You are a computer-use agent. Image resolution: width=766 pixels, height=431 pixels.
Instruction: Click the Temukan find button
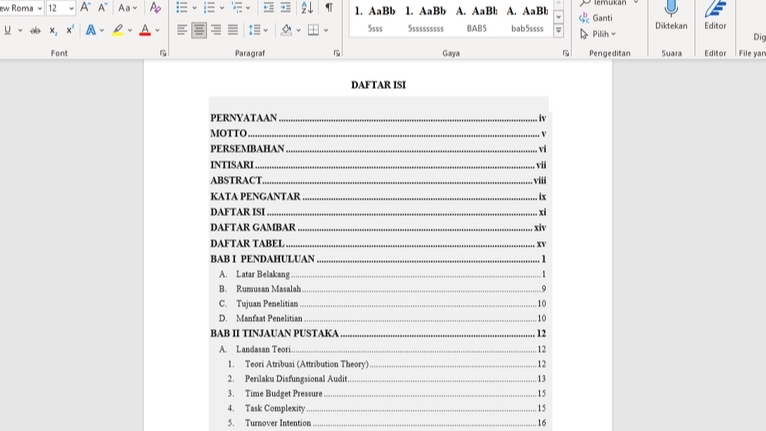[608, 3]
